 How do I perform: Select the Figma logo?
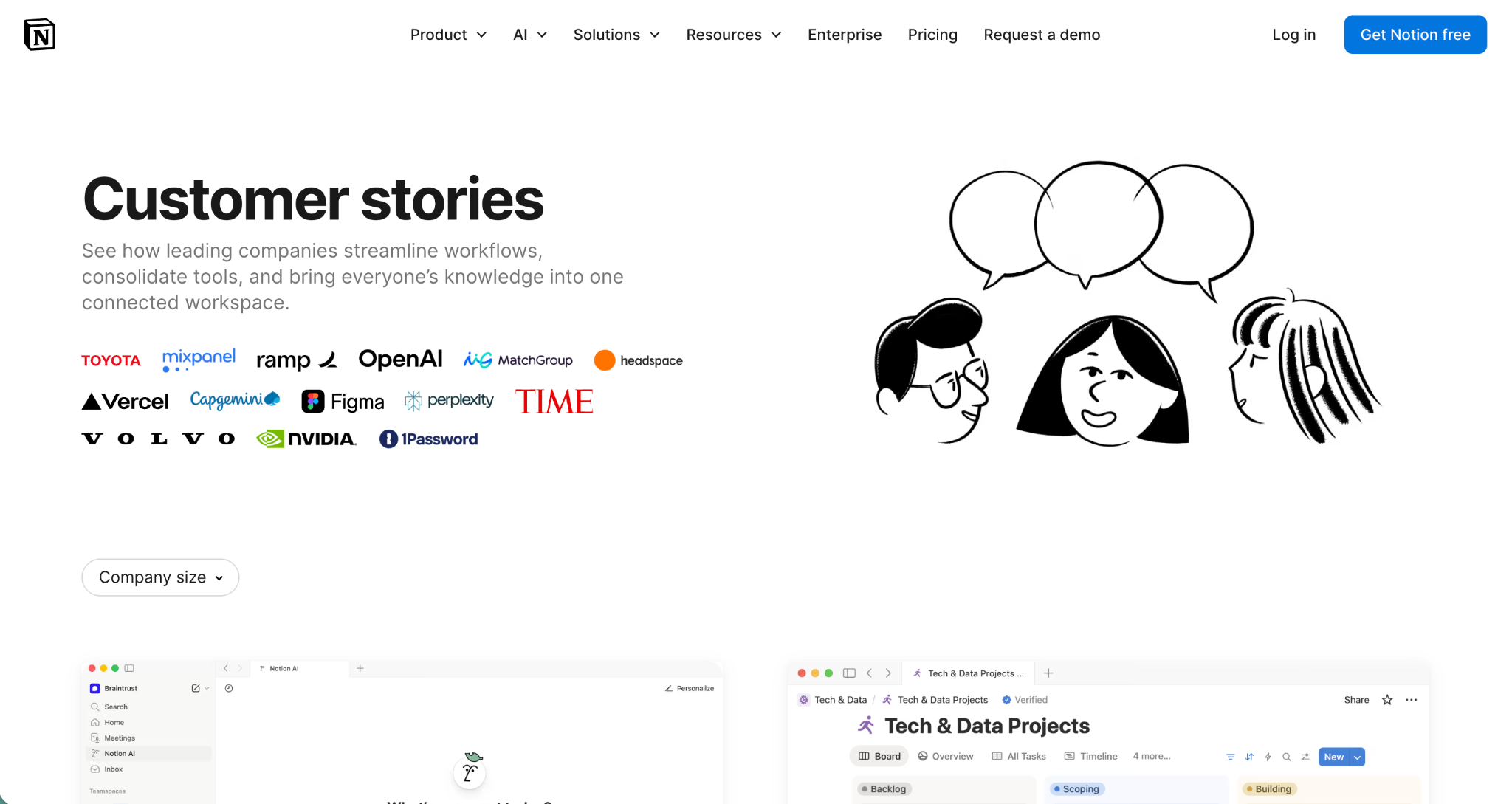(x=343, y=402)
